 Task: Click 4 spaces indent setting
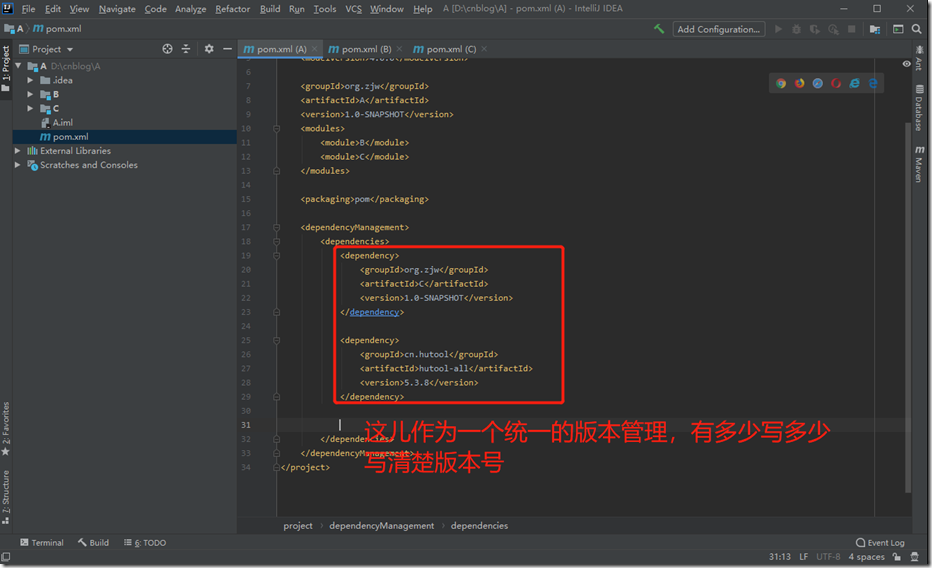coord(867,557)
